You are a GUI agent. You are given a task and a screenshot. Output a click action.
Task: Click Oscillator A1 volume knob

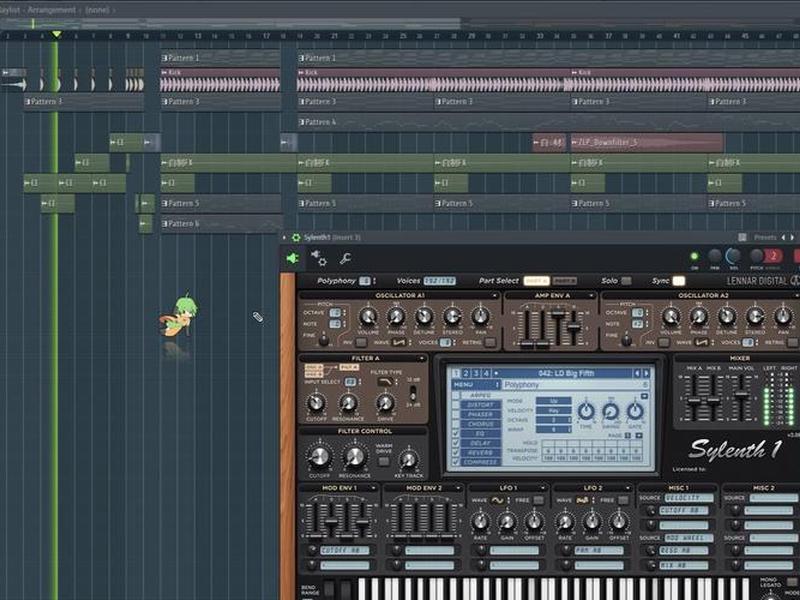pyautogui.click(x=368, y=317)
